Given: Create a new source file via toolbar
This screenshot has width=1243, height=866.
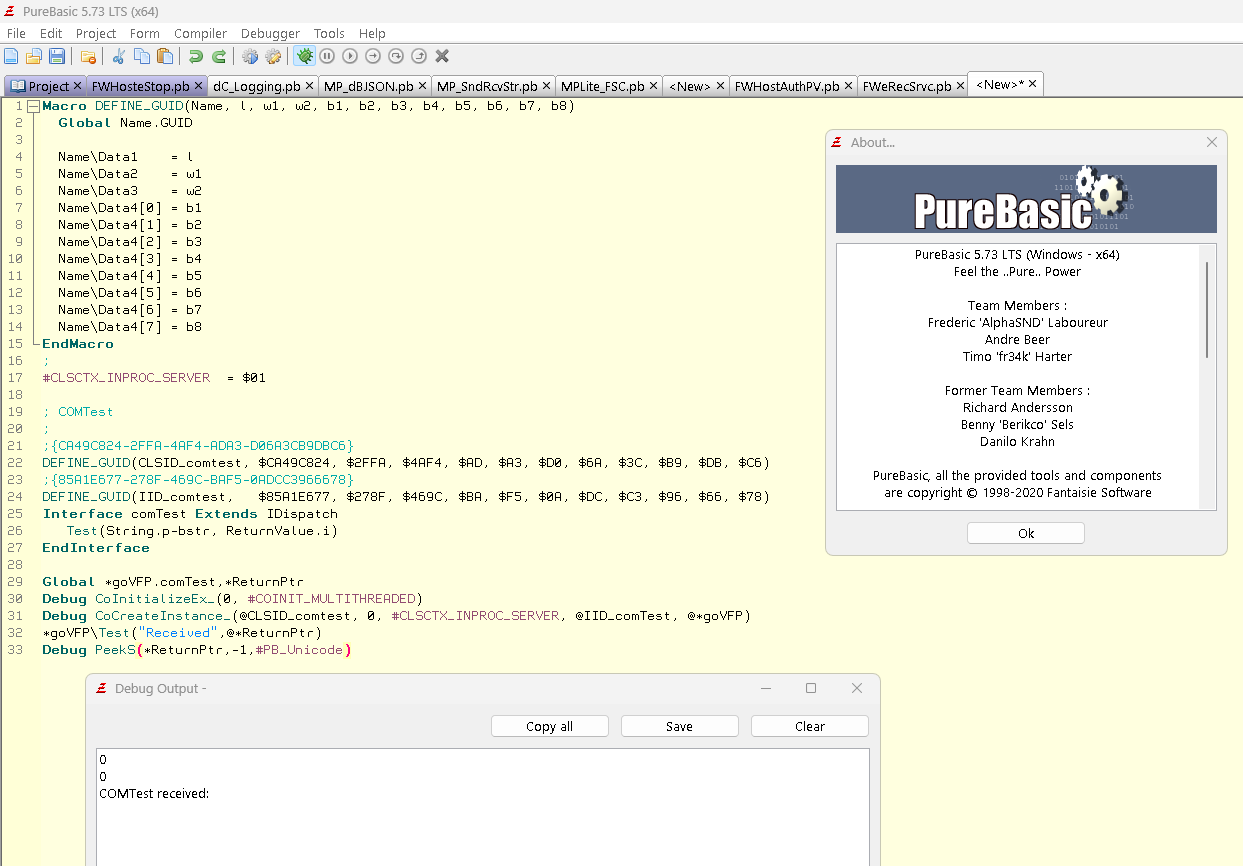Looking at the screenshot, I should click(11, 56).
